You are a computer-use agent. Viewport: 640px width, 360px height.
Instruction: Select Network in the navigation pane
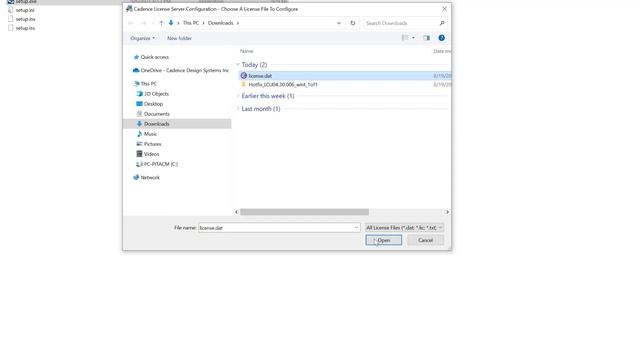[150, 178]
